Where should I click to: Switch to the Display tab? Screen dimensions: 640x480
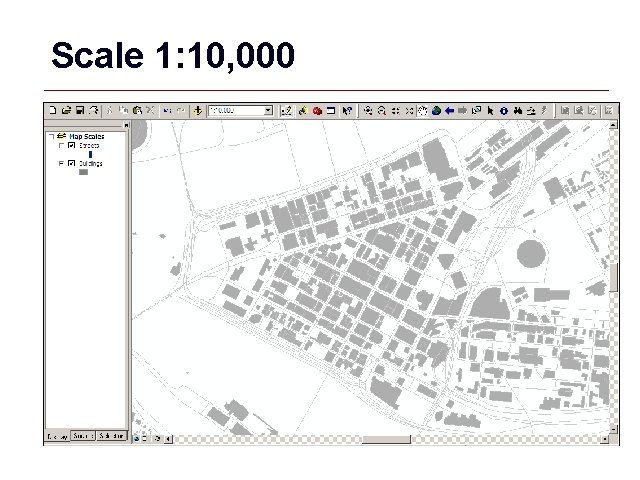pos(58,436)
